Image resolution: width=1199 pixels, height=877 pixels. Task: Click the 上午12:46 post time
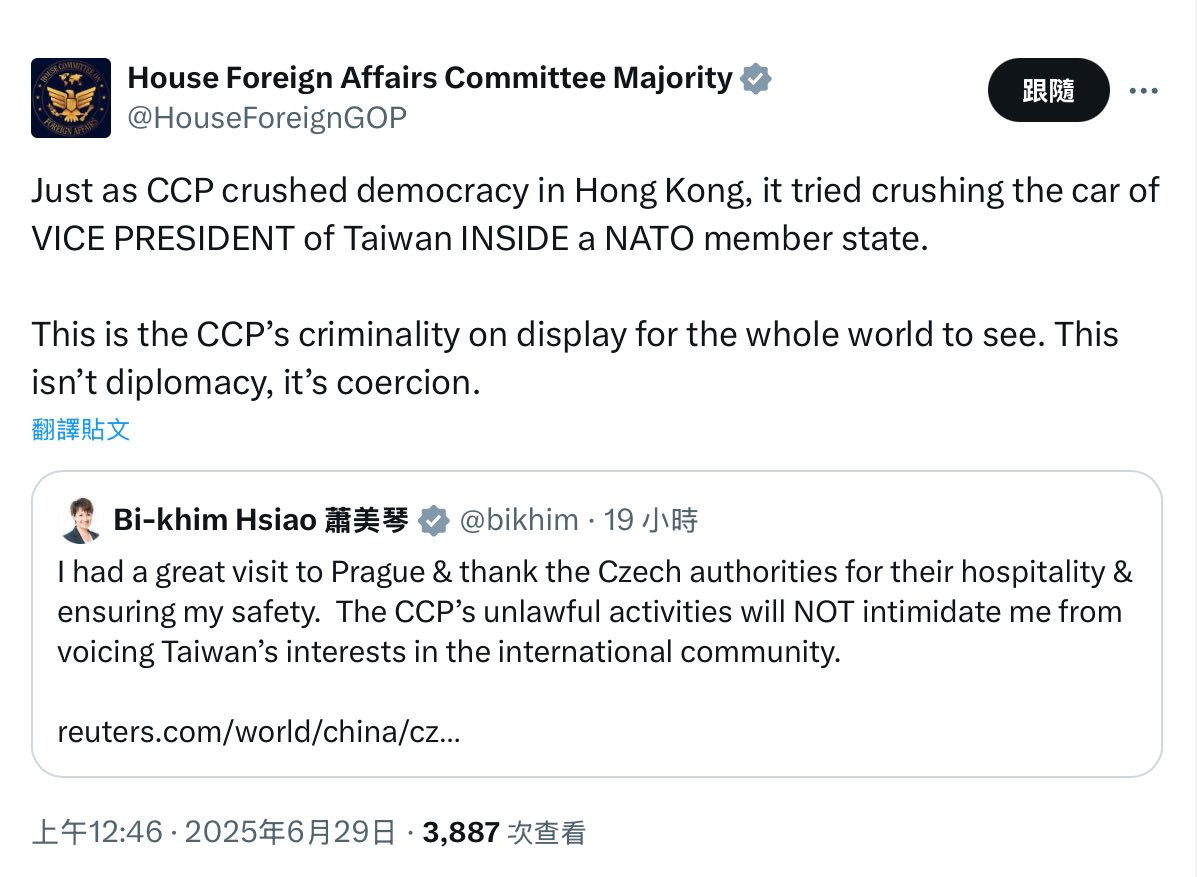(97, 832)
